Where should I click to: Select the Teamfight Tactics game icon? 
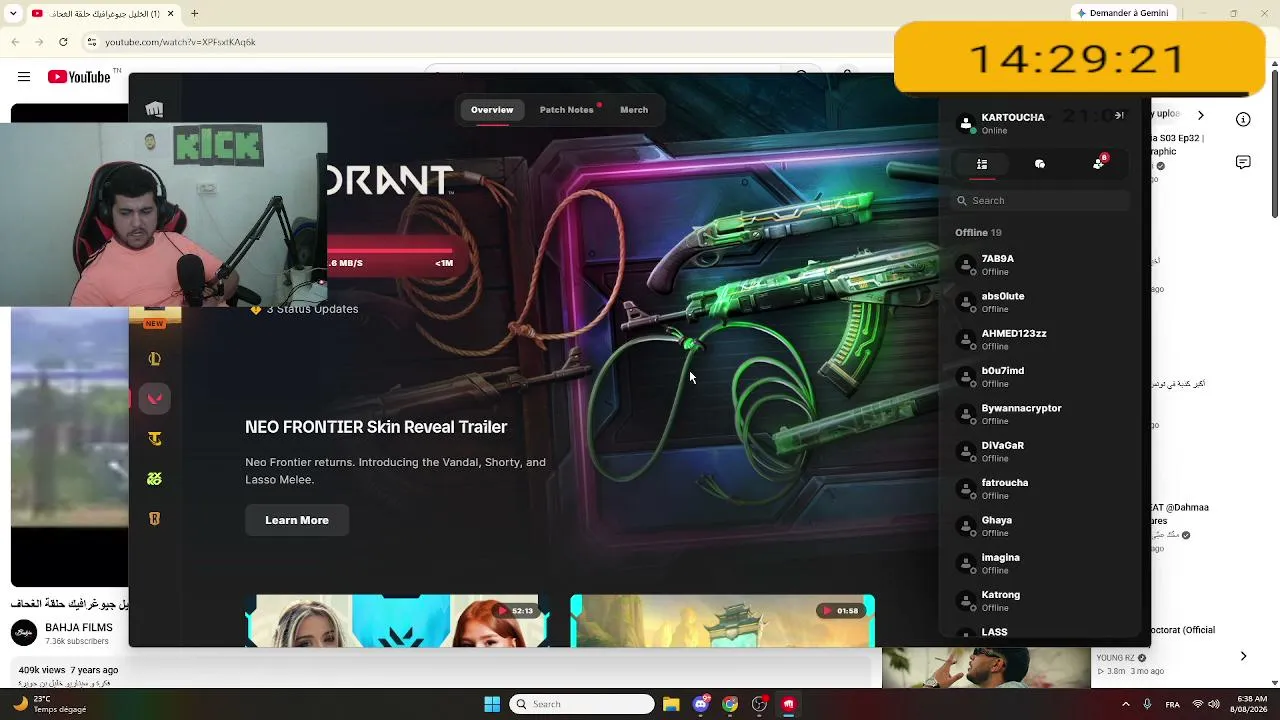154,439
